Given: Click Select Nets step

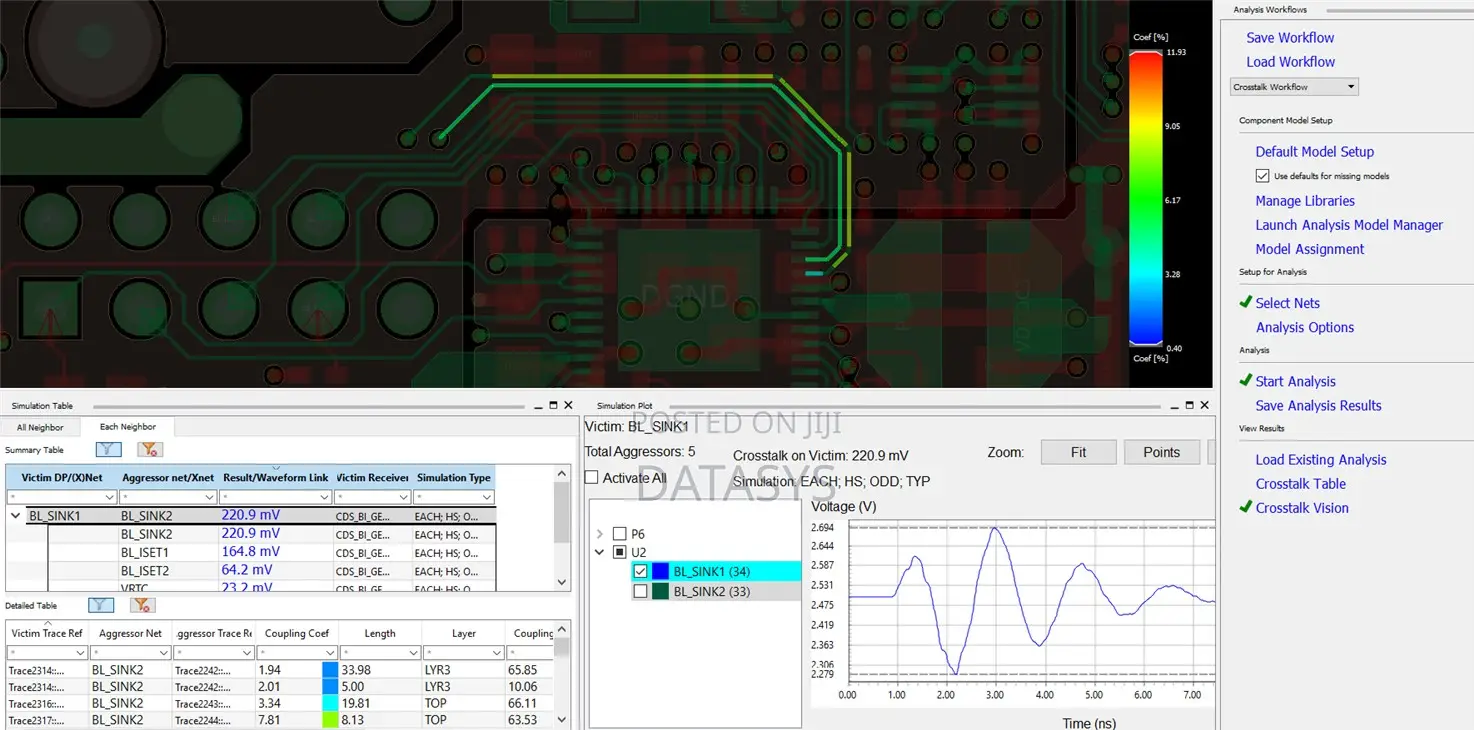Looking at the screenshot, I should [1287, 303].
